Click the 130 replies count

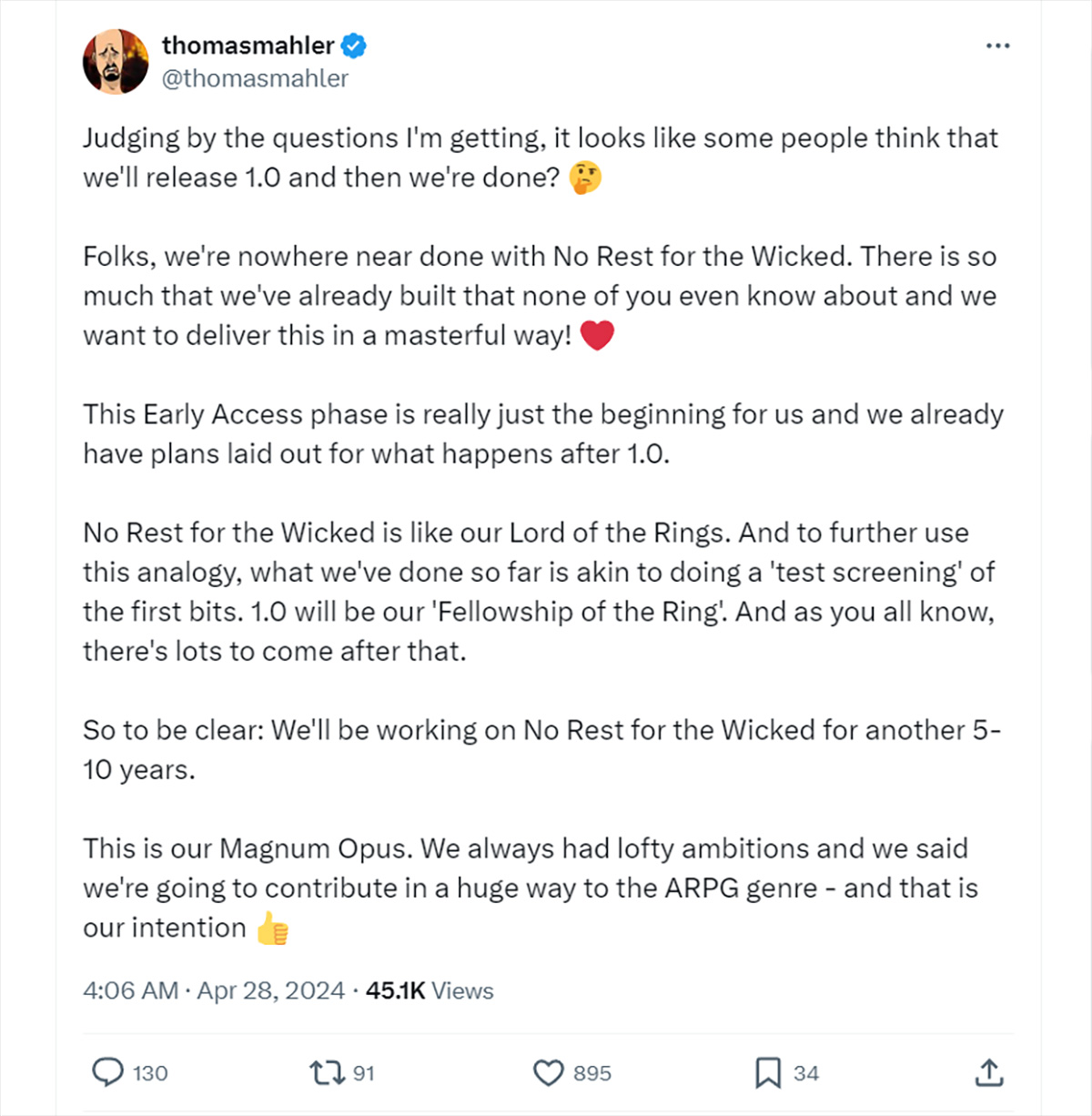[150, 1073]
